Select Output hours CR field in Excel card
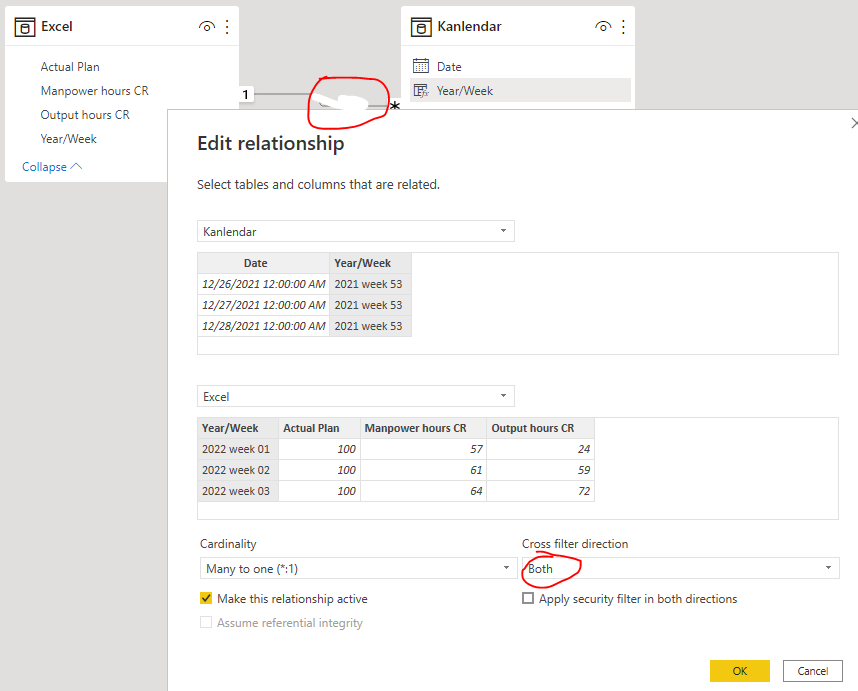858x691 pixels. coord(85,115)
